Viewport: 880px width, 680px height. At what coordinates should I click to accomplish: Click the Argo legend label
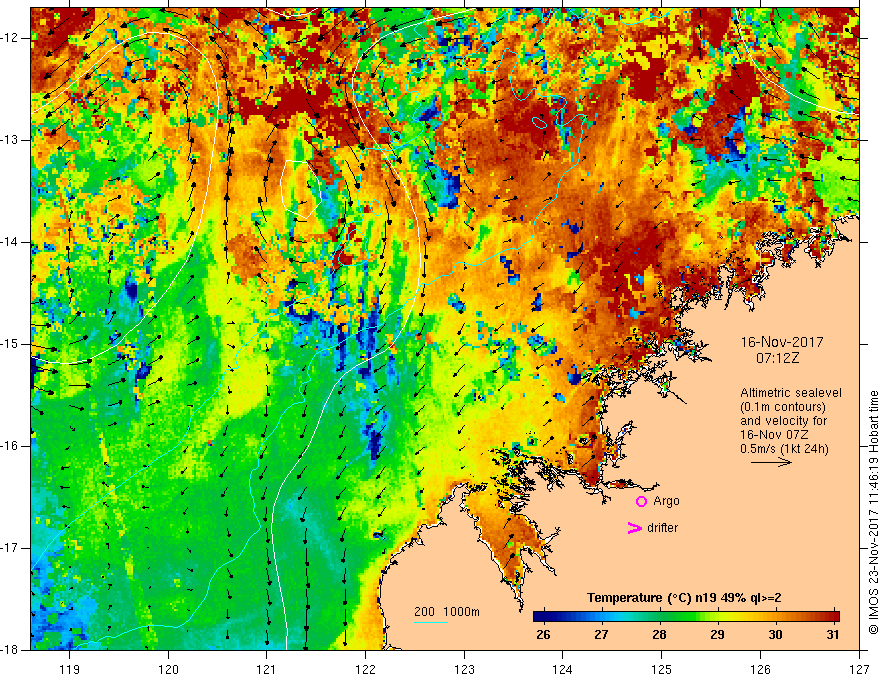(x=666, y=501)
